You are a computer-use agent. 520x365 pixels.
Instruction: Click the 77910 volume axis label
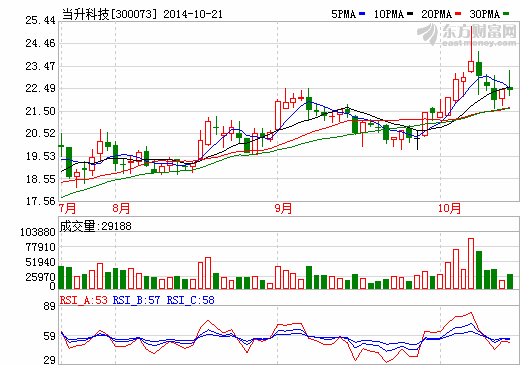(x=40, y=247)
